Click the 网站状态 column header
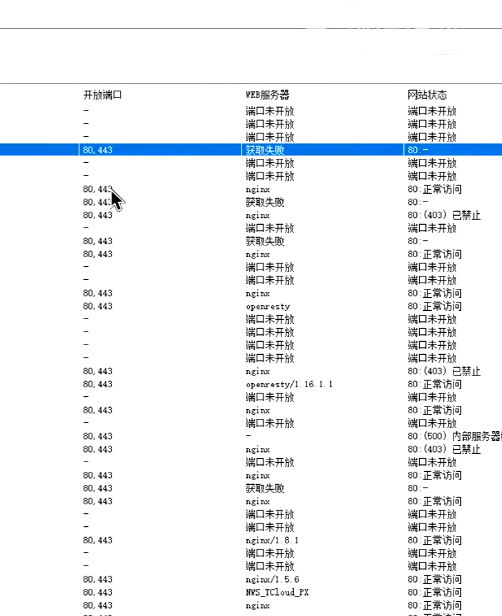 point(427,95)
